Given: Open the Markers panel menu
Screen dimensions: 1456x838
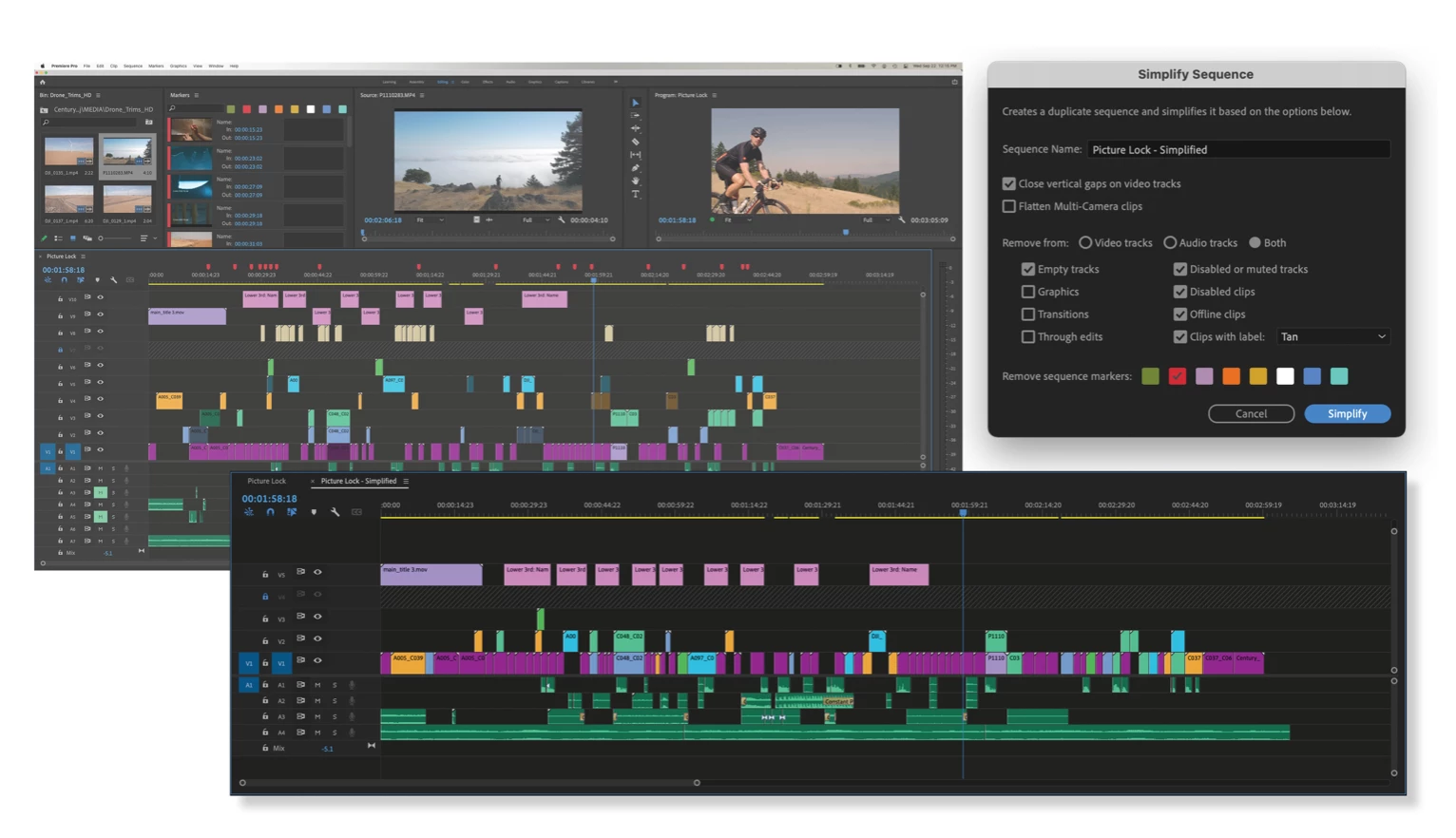Looking at the screenshot, I should coord(197,95).
